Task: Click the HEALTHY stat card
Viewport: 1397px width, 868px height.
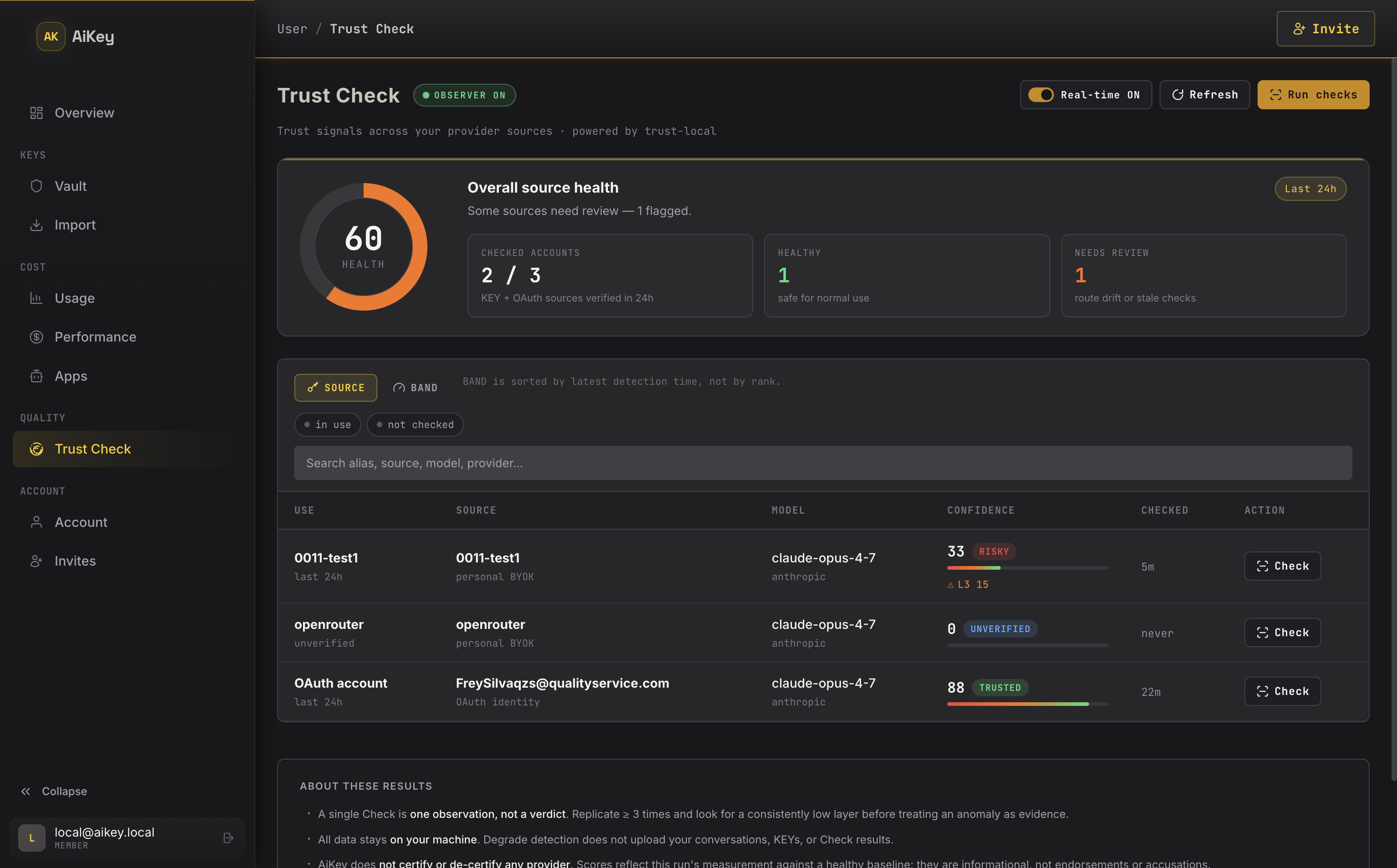Action: point(907,276)
